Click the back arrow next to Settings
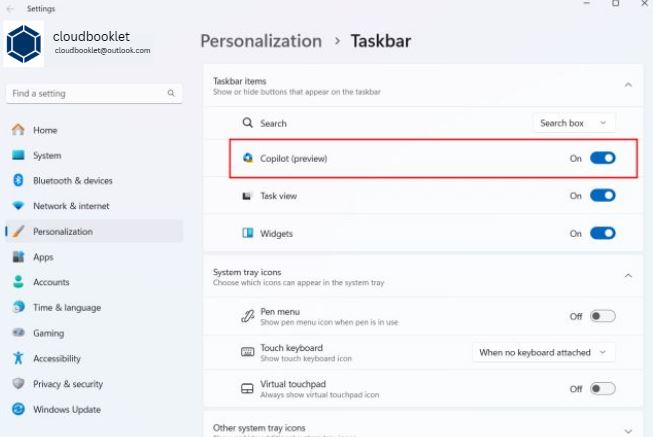Screen dimensions: 653x437 (x=10, y=8)
